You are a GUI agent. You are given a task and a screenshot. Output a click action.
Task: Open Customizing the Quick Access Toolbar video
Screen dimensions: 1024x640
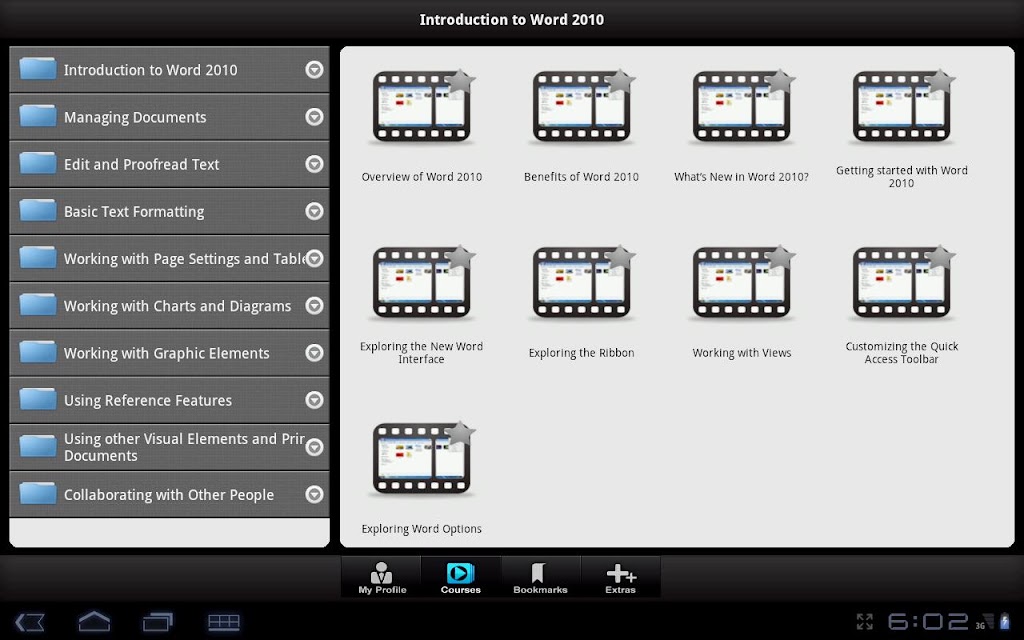click(x=901, y=283)
